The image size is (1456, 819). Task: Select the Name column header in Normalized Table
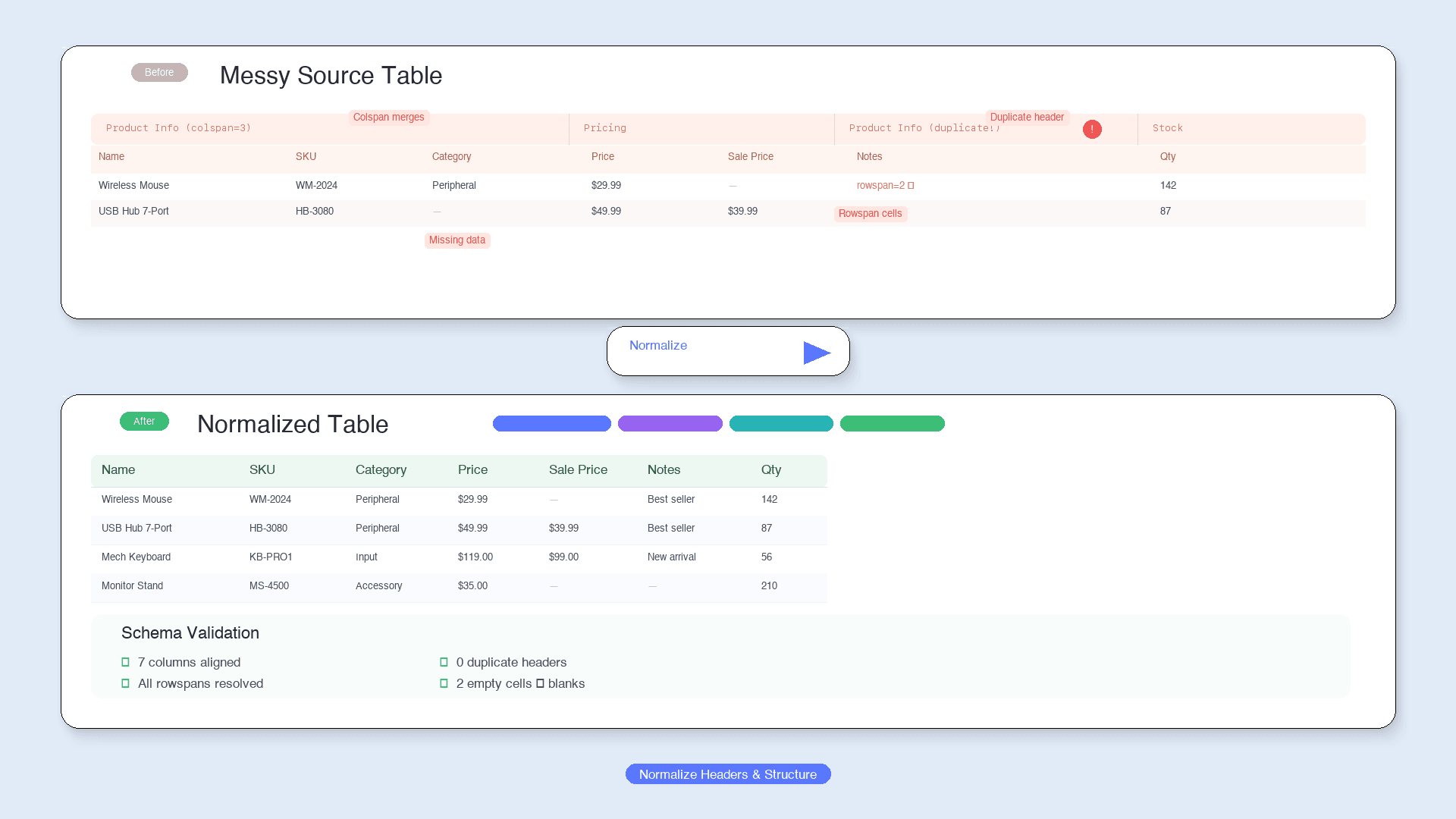[118, 470]
